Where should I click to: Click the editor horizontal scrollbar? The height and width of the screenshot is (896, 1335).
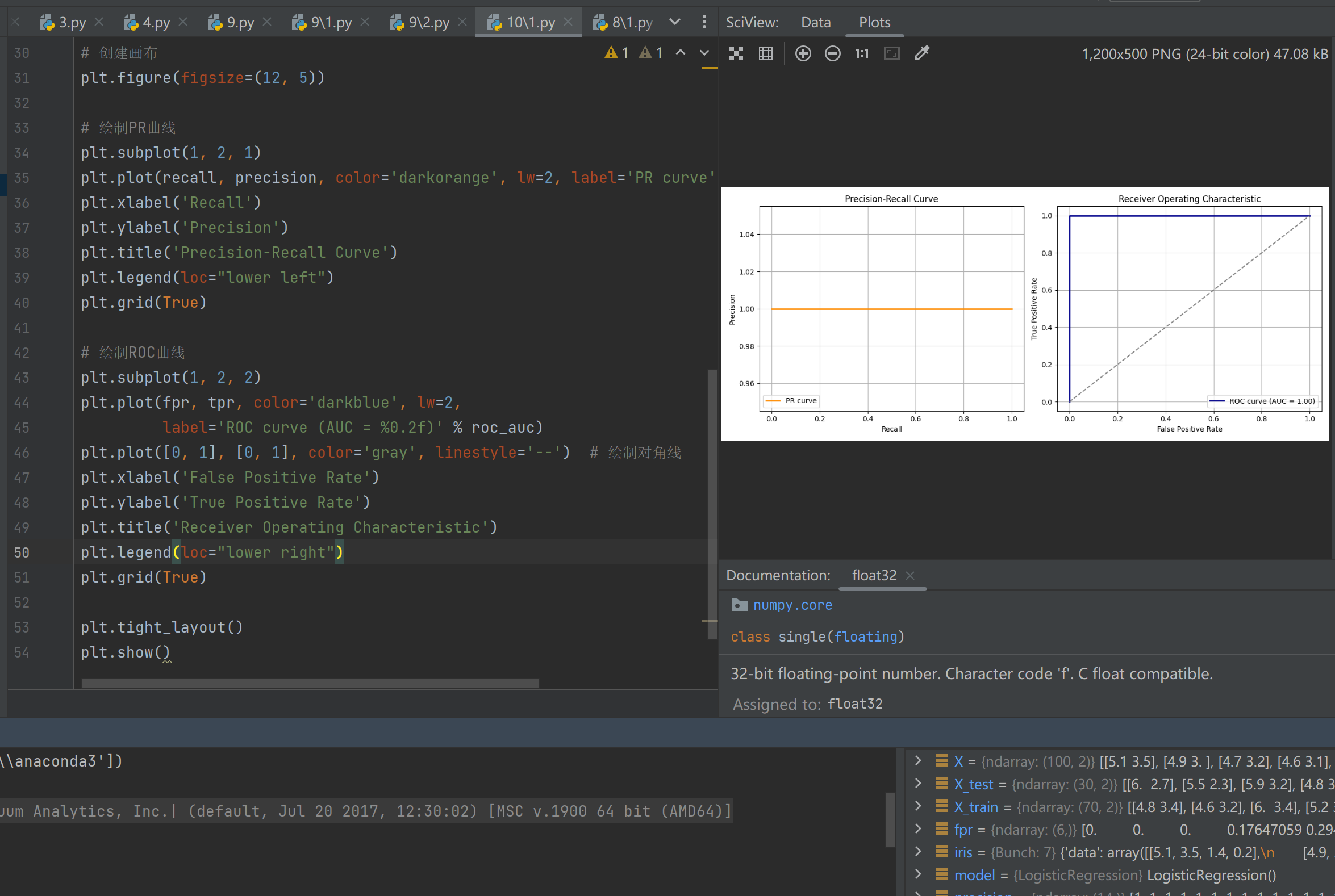click(x=309, y=684)
